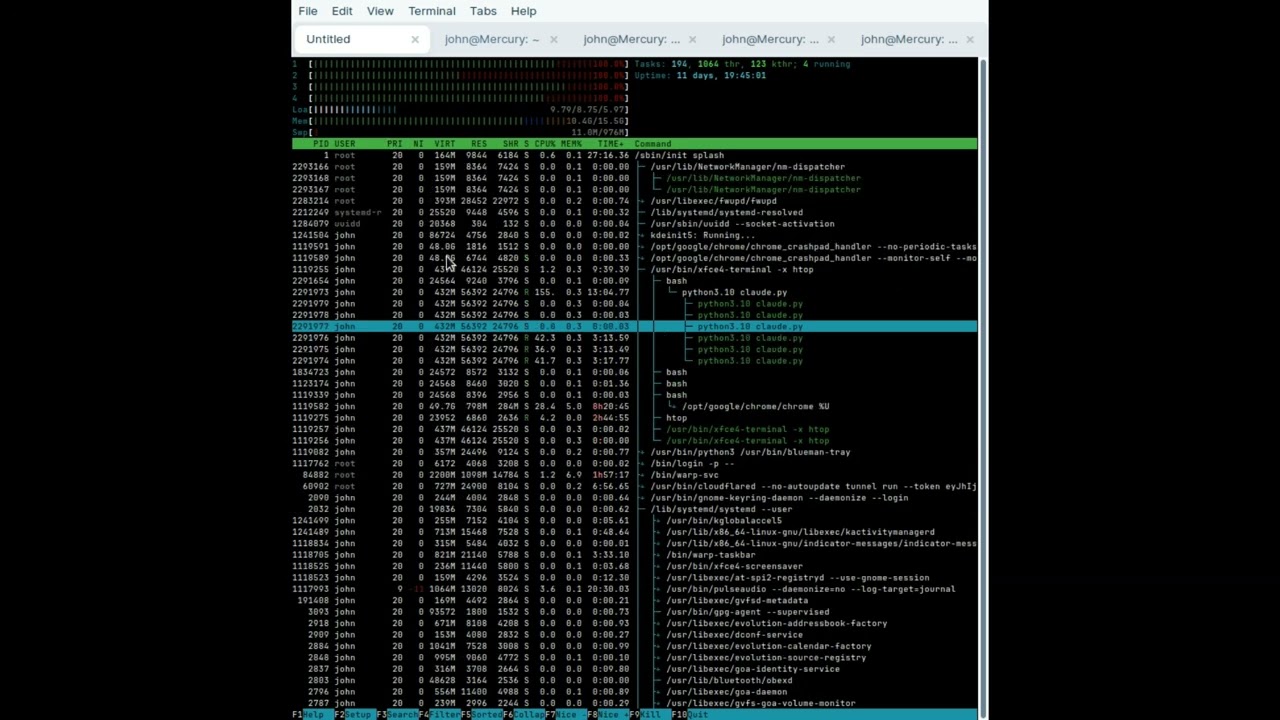Sort by the Command column header
Screen dimensions: 1280x720
point(653,144)
